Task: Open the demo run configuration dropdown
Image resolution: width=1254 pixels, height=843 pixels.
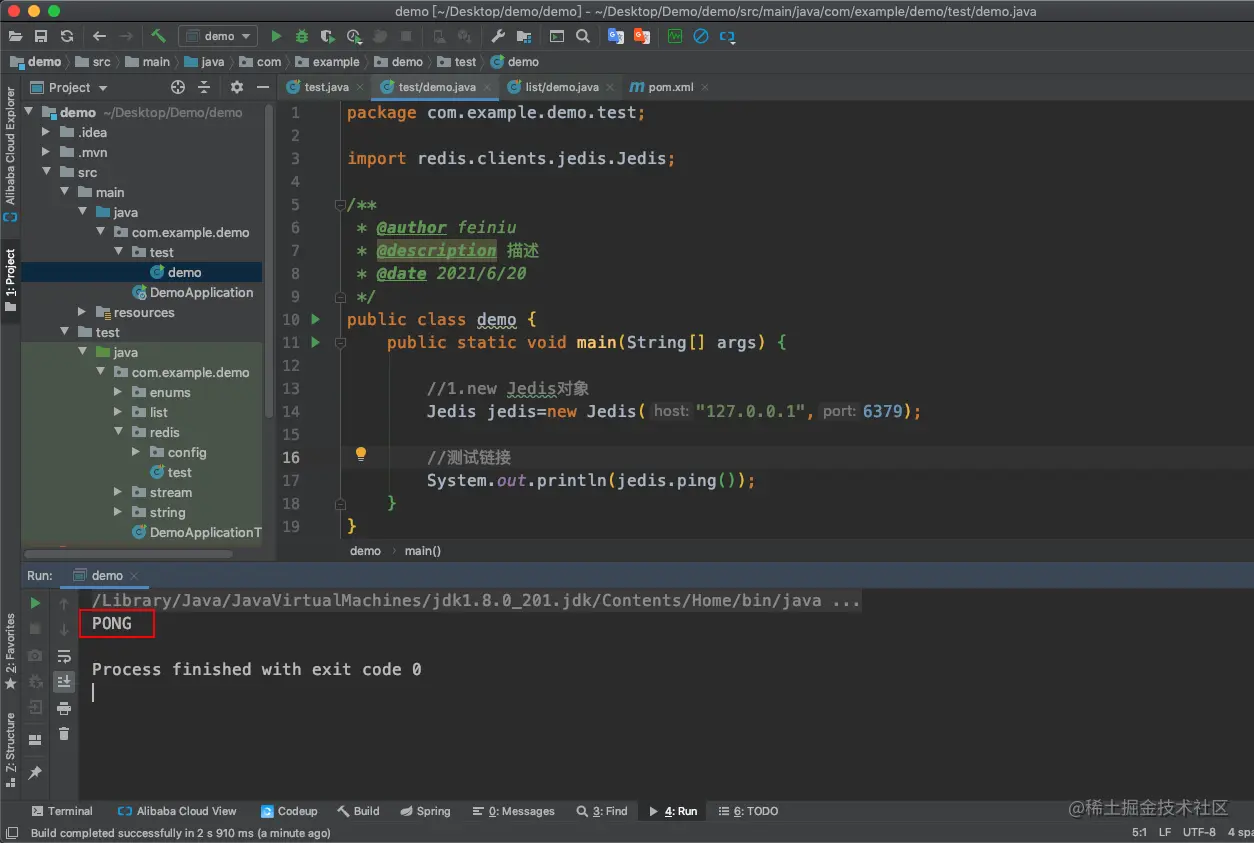Action: (x=220, y=36)
